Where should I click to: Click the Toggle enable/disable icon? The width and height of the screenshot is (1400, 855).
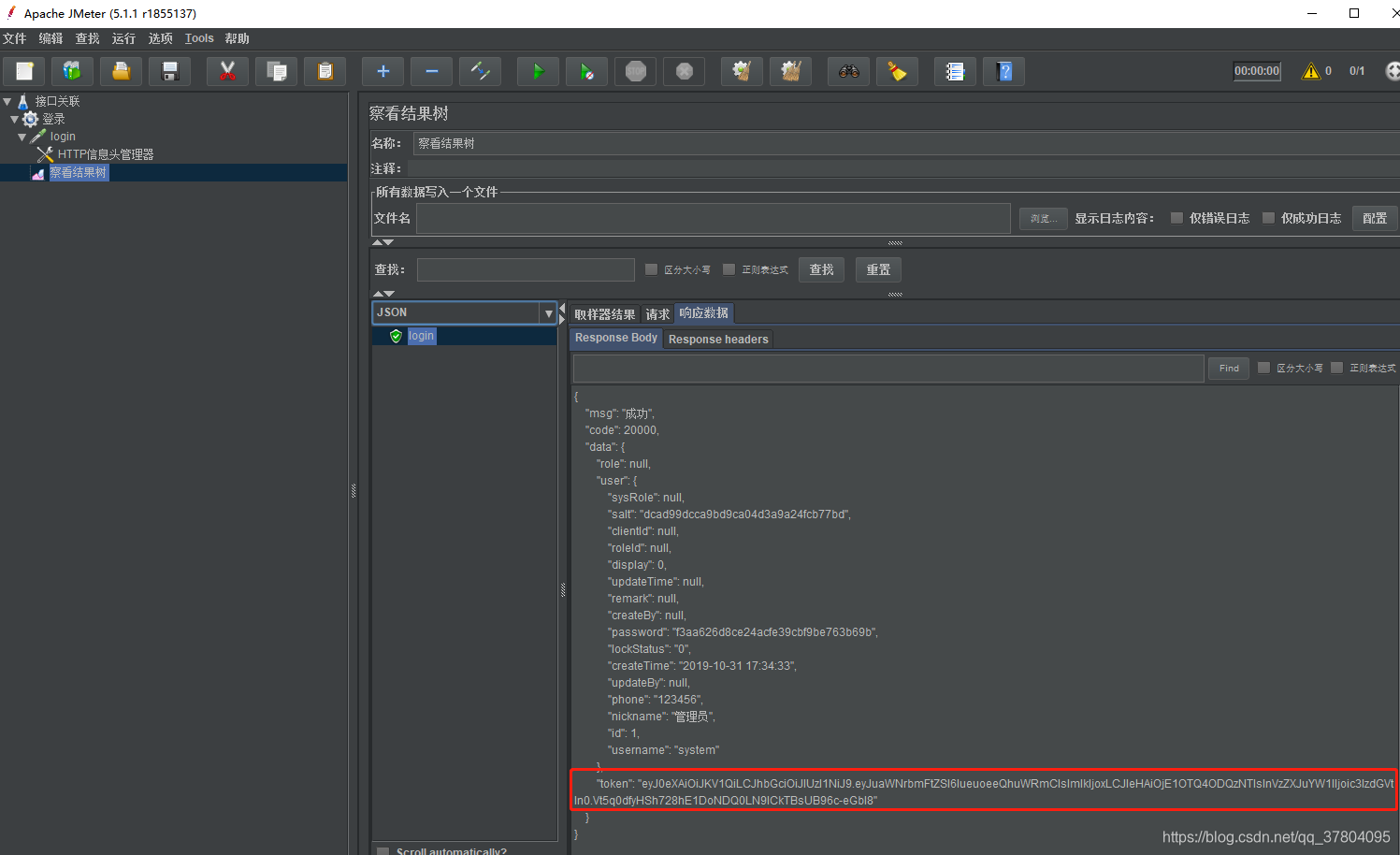tap(480, 71)
